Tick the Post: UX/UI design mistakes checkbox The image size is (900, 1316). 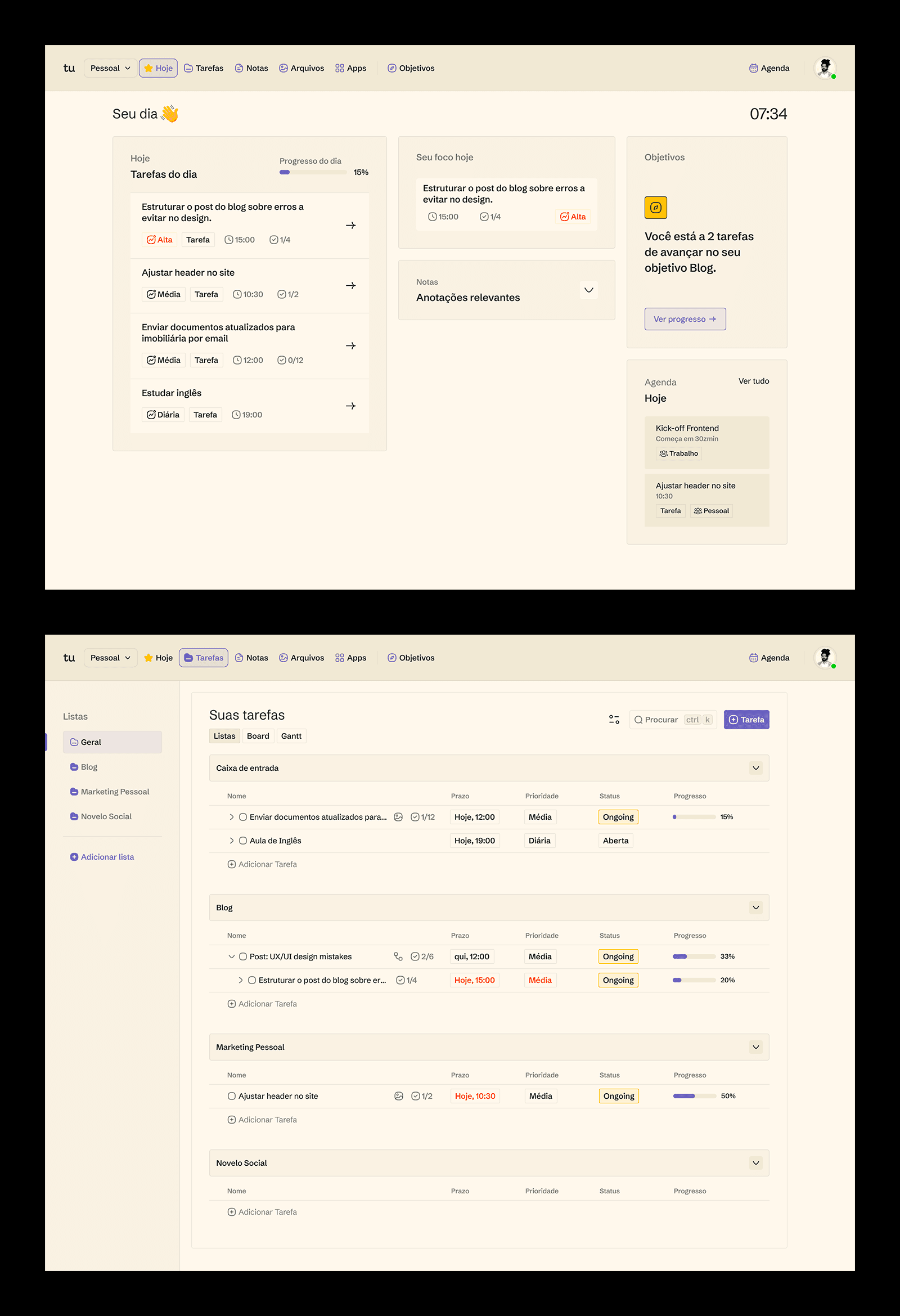pyautogui.click(x=243, y=956)
